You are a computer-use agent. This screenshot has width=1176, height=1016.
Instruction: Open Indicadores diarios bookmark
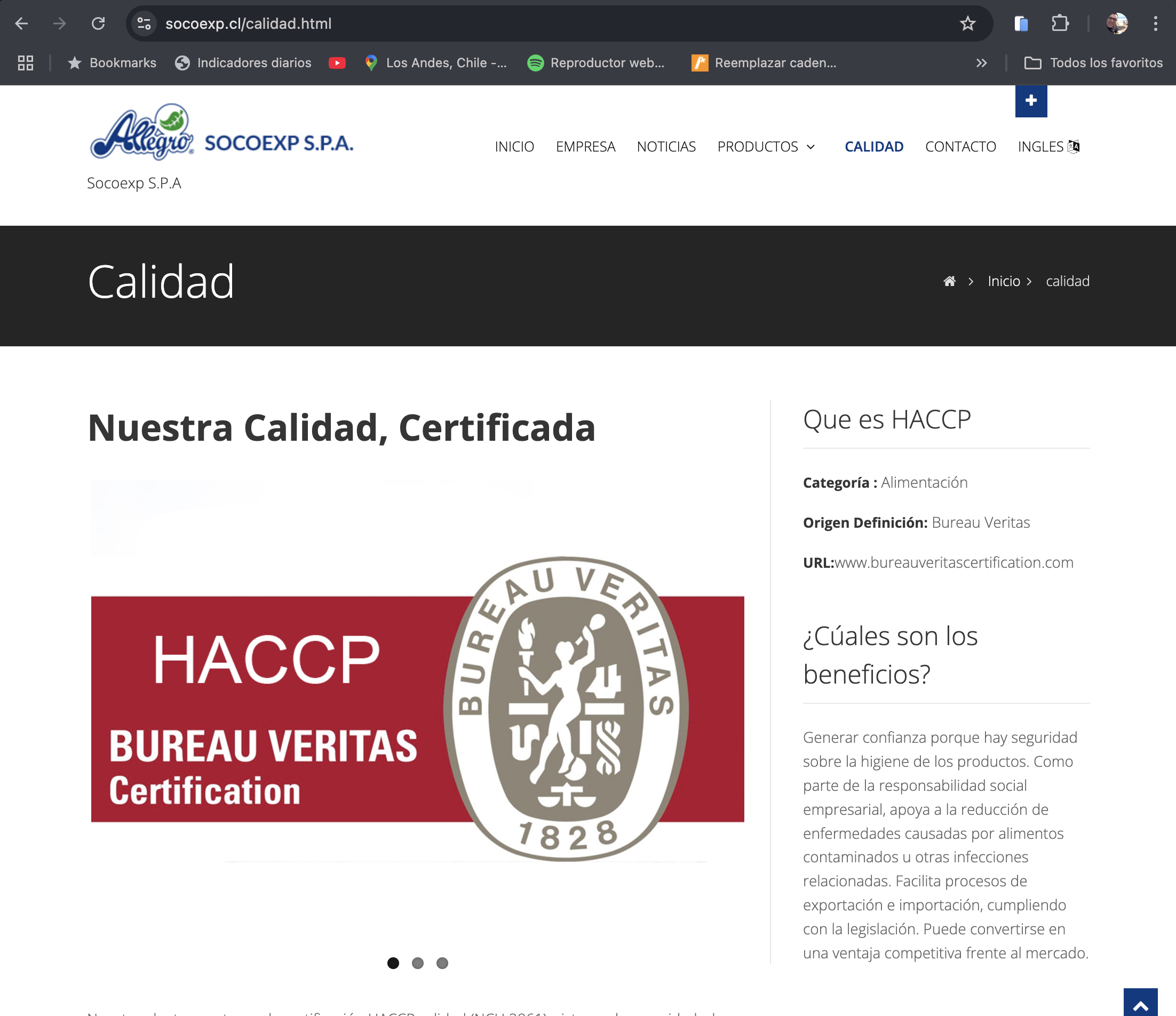pyautogui.click(x=243, y=62)
